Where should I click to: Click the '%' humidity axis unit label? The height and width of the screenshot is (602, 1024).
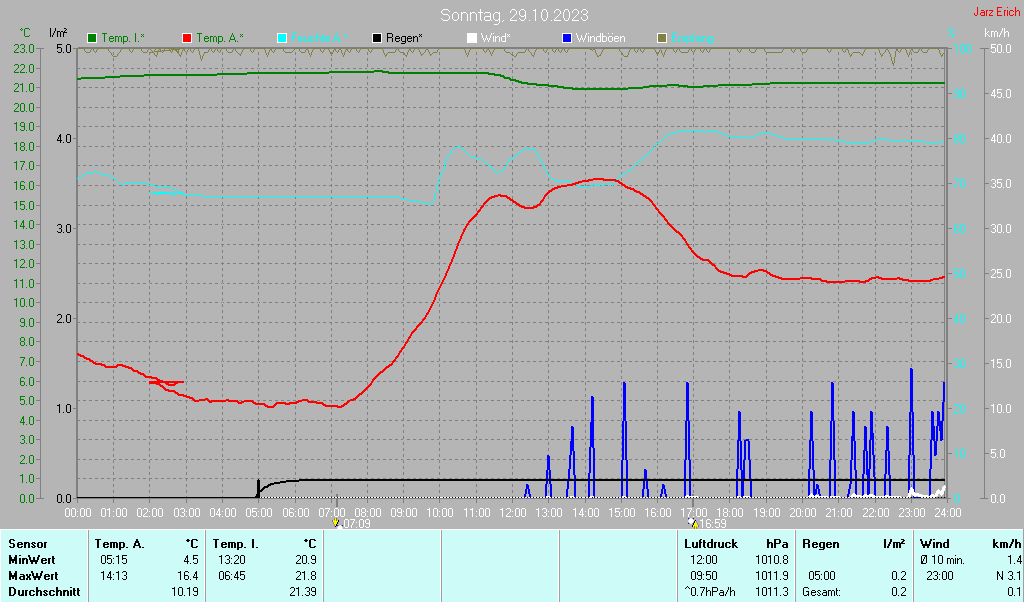pyautogui.click(x=952, y=33)
